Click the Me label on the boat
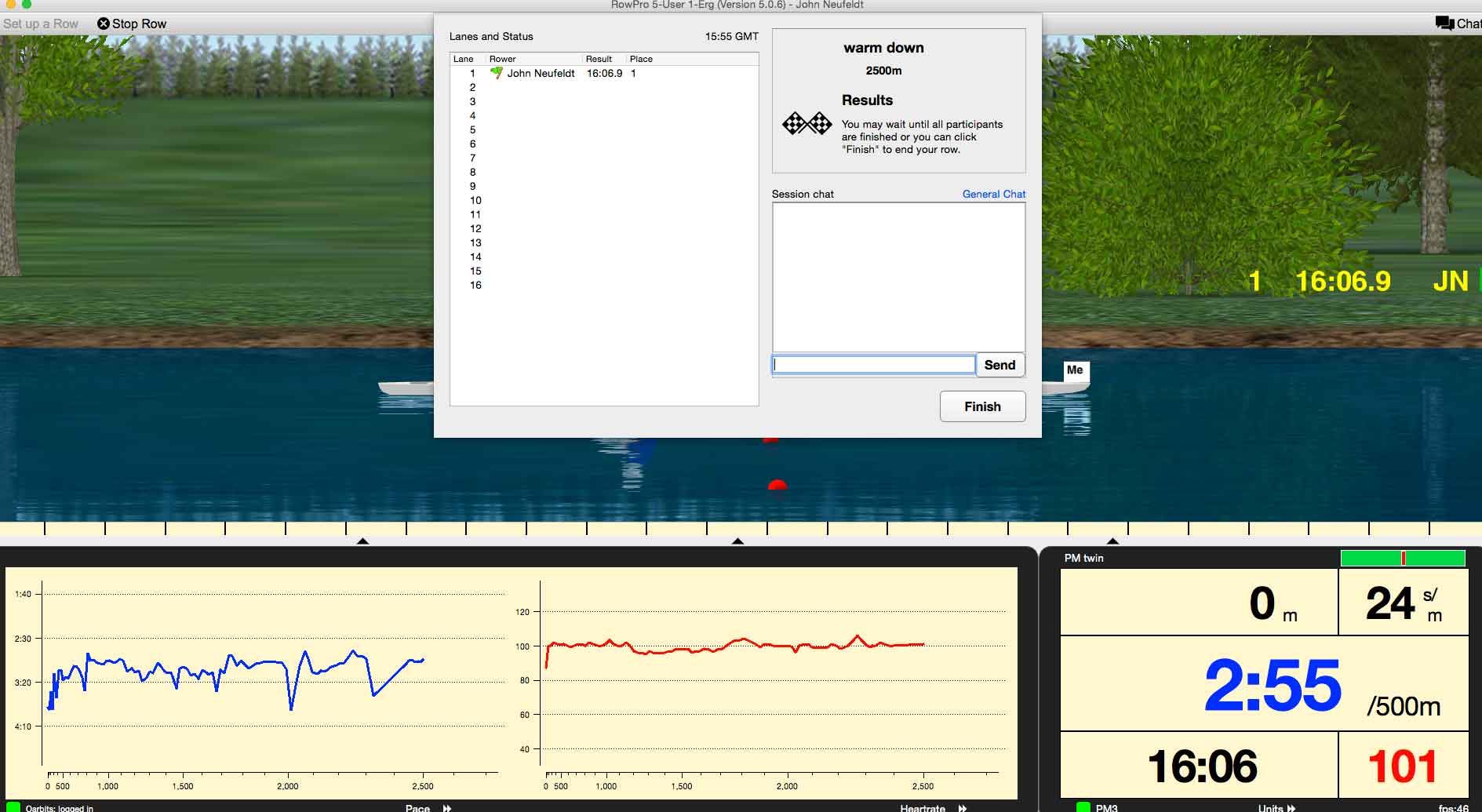 (1075, 370)
